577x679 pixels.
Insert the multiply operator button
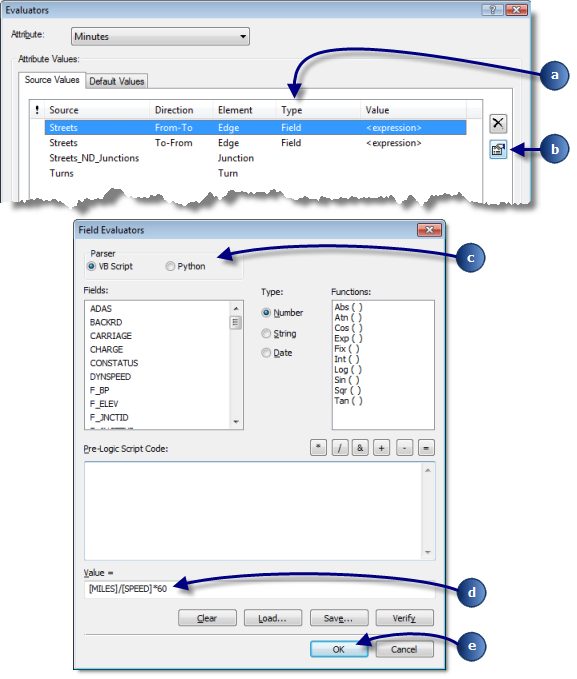click(x=318, y=448)
